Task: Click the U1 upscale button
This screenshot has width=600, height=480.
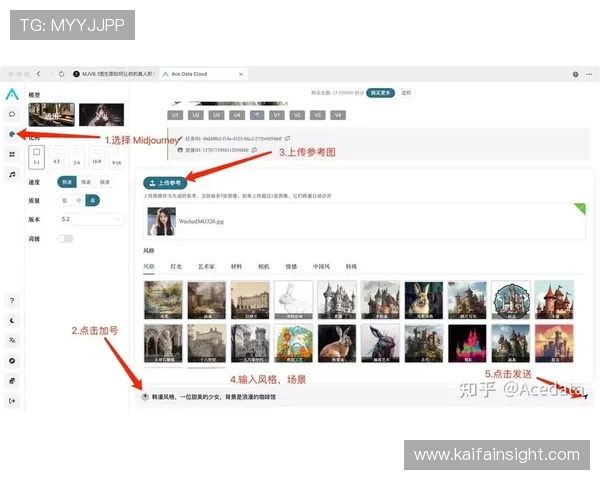Action: pyautogui.click(x=175, y=115)
